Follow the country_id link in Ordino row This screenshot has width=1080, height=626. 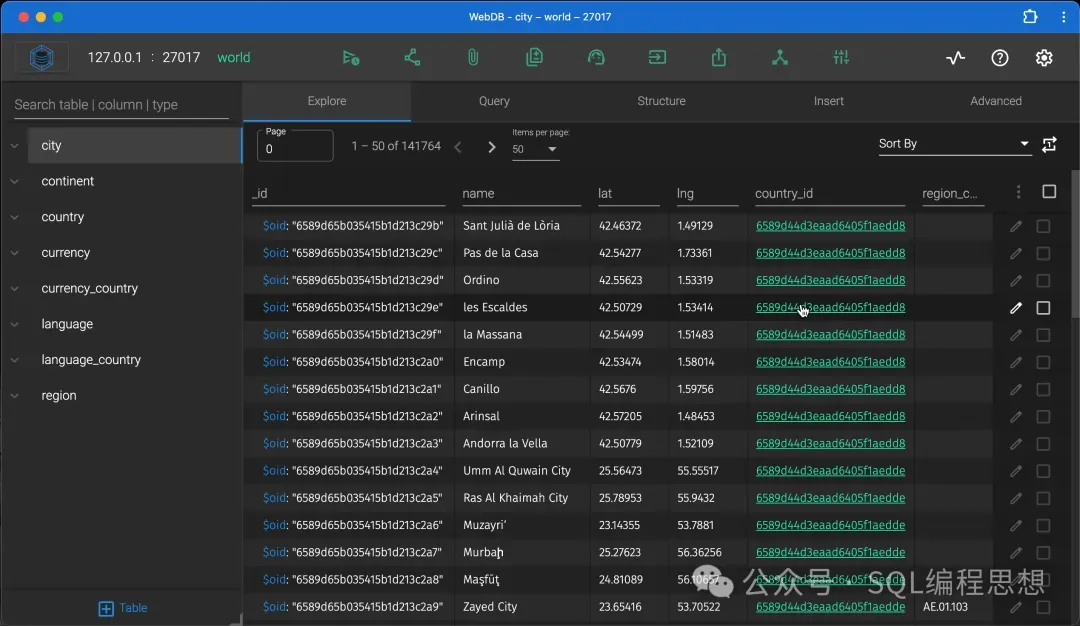tap(831, 280)
